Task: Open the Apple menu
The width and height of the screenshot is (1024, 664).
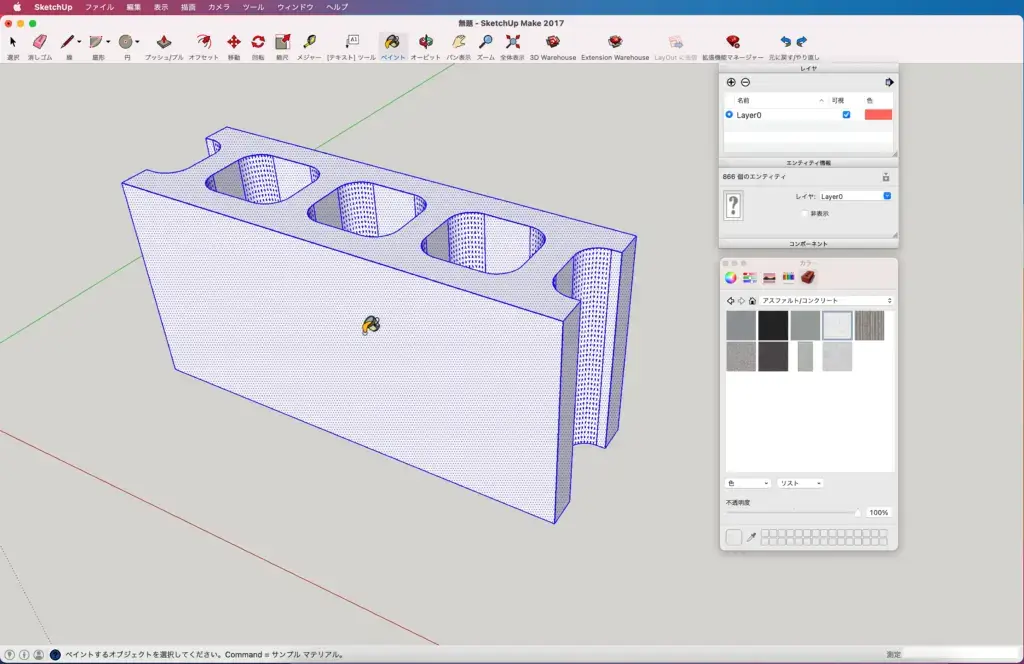Action: [17, 7]
